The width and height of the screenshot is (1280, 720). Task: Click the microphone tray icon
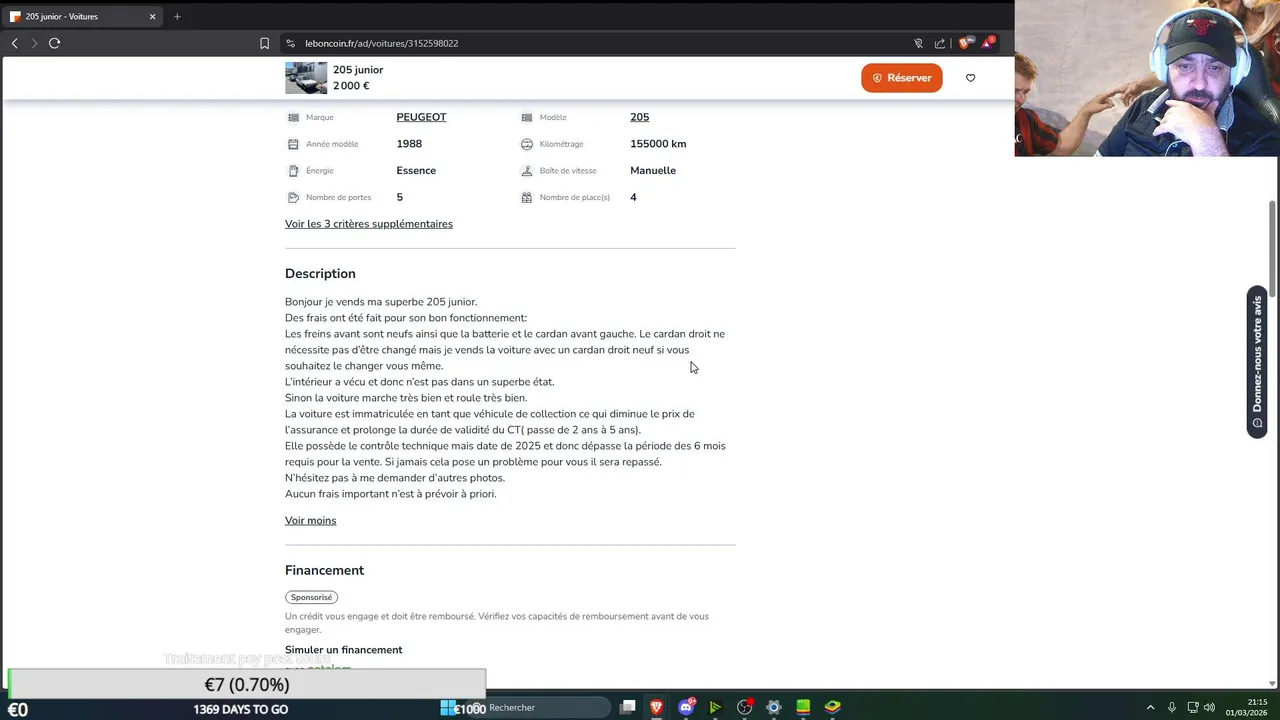pos(1171,707)
